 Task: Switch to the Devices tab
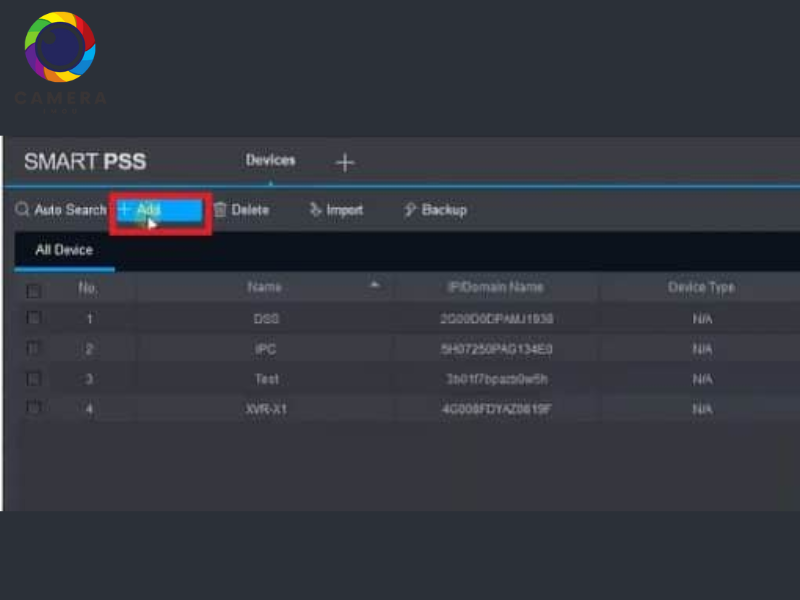(x=270, y=161)
